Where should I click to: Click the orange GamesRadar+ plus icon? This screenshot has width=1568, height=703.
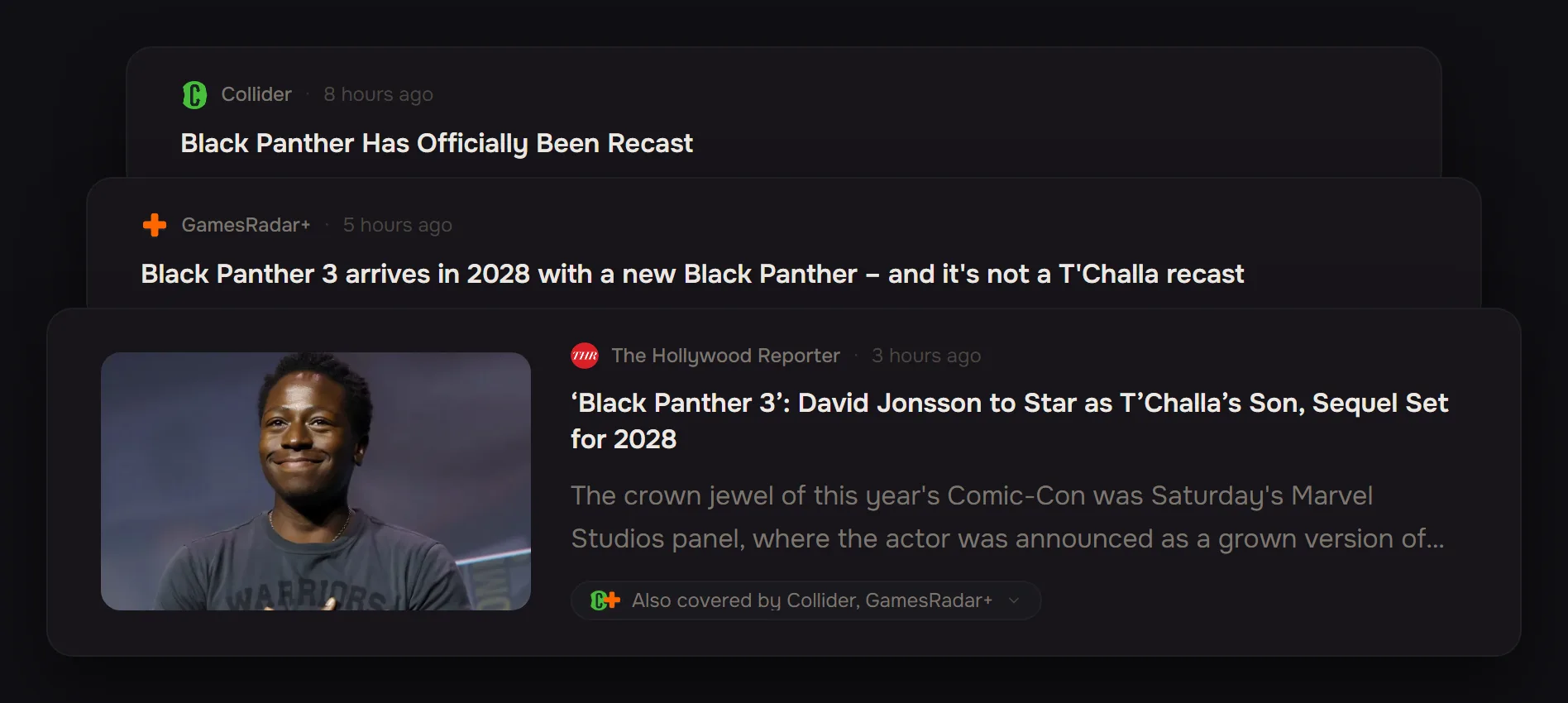[x=155, y=225]
